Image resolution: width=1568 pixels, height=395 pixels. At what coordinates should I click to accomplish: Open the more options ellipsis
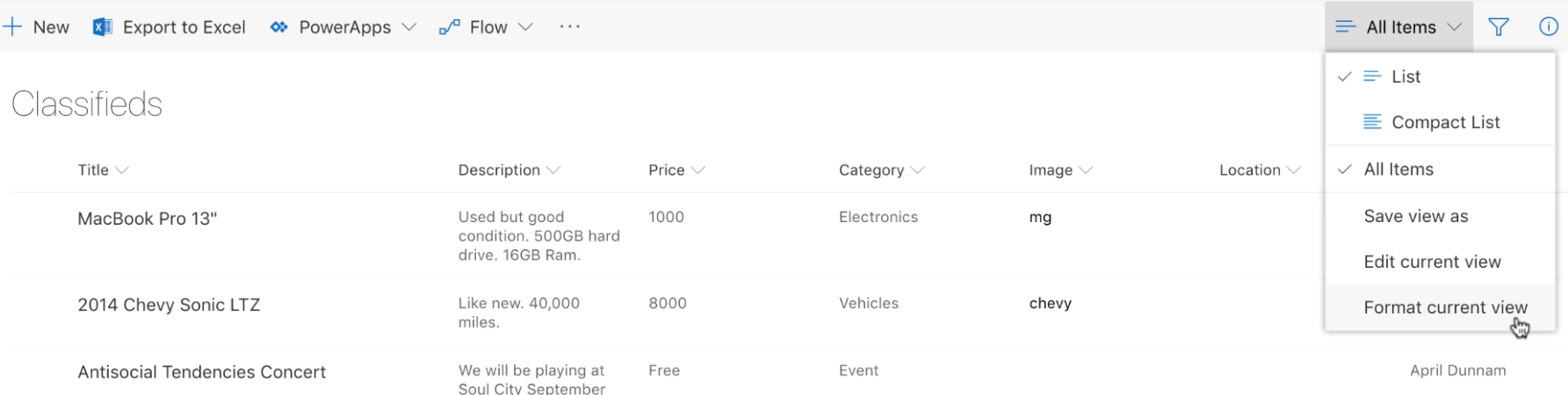coord(570,27)
